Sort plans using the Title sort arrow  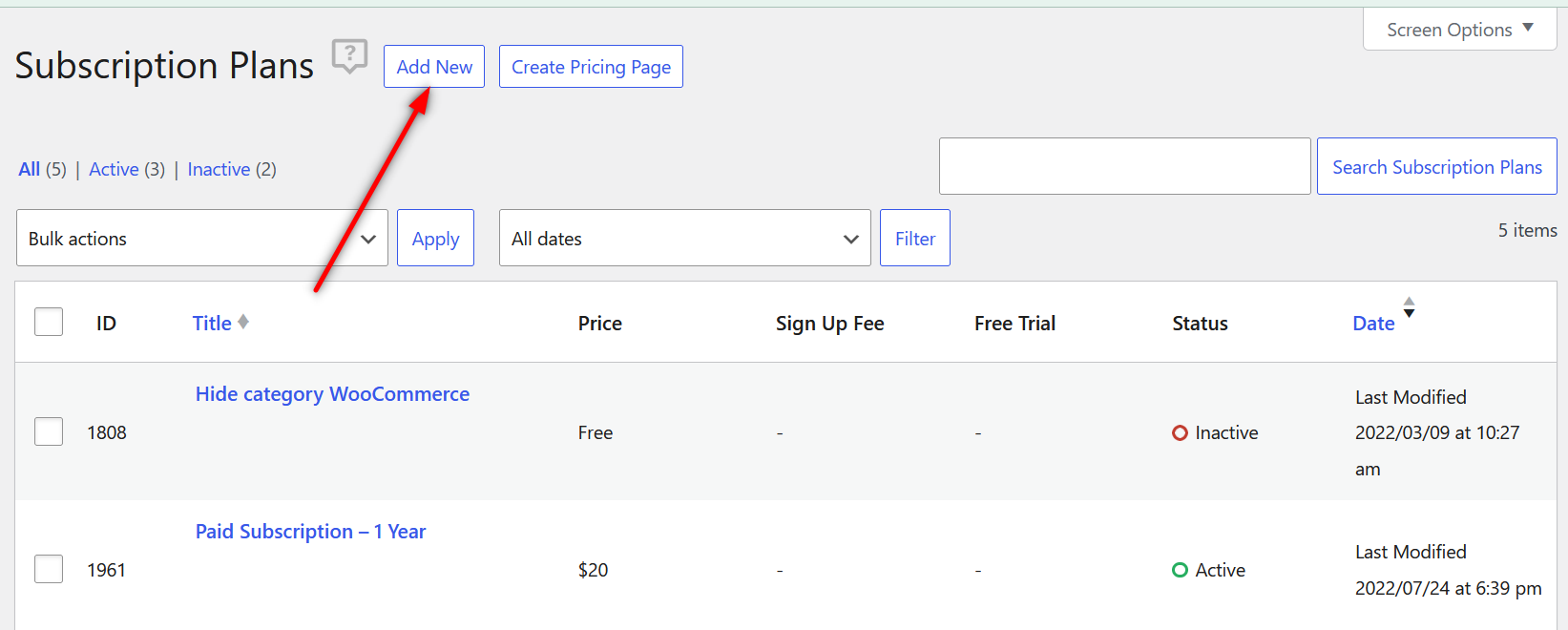[x=244, y=322]
